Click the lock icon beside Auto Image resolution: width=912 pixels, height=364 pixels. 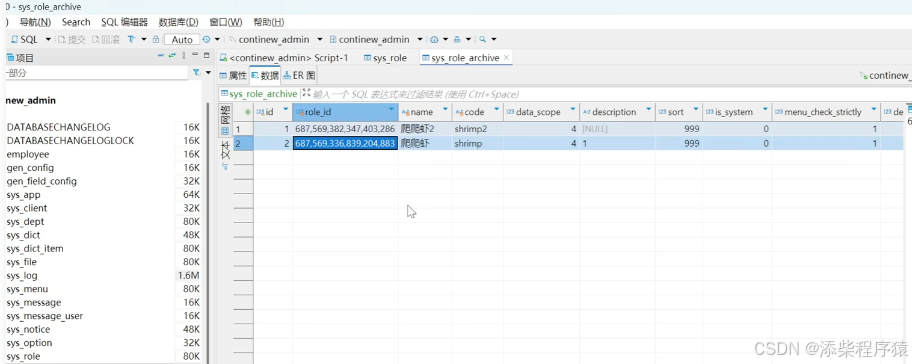156,40
